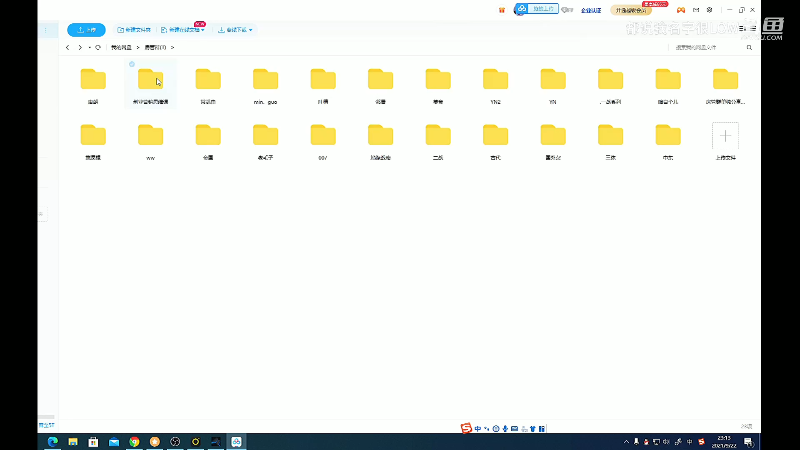The image size is (800, 450).
Task: Go back with the left arrow
Action: click(x=67, y=47)
